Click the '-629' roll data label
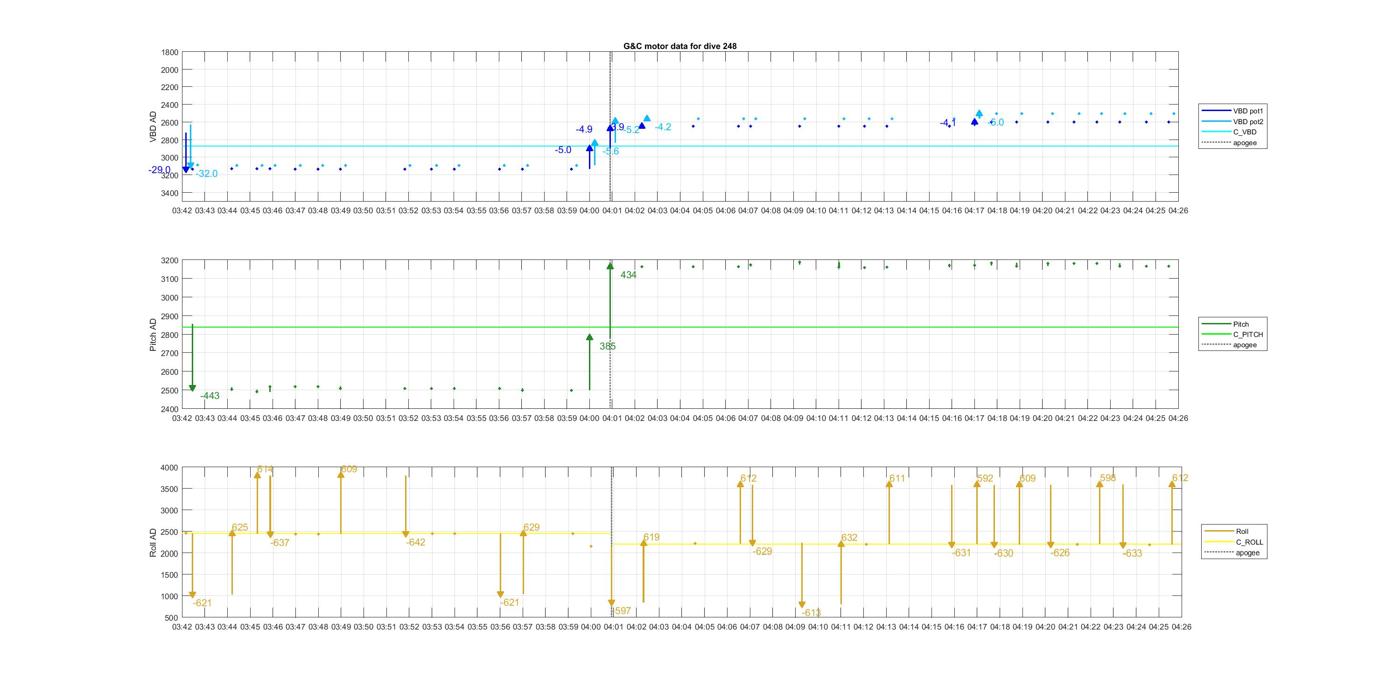The image size is (1400, 693). pos(762,552)
